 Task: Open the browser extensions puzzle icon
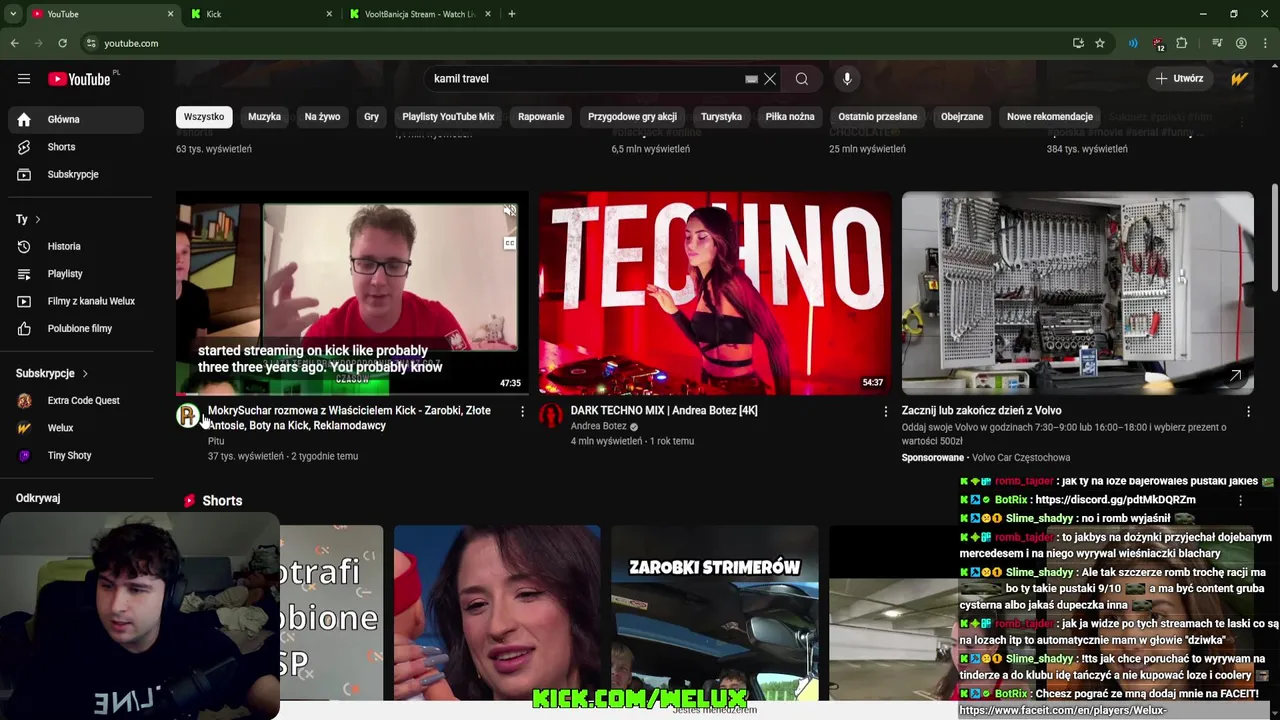(1182, 43)
